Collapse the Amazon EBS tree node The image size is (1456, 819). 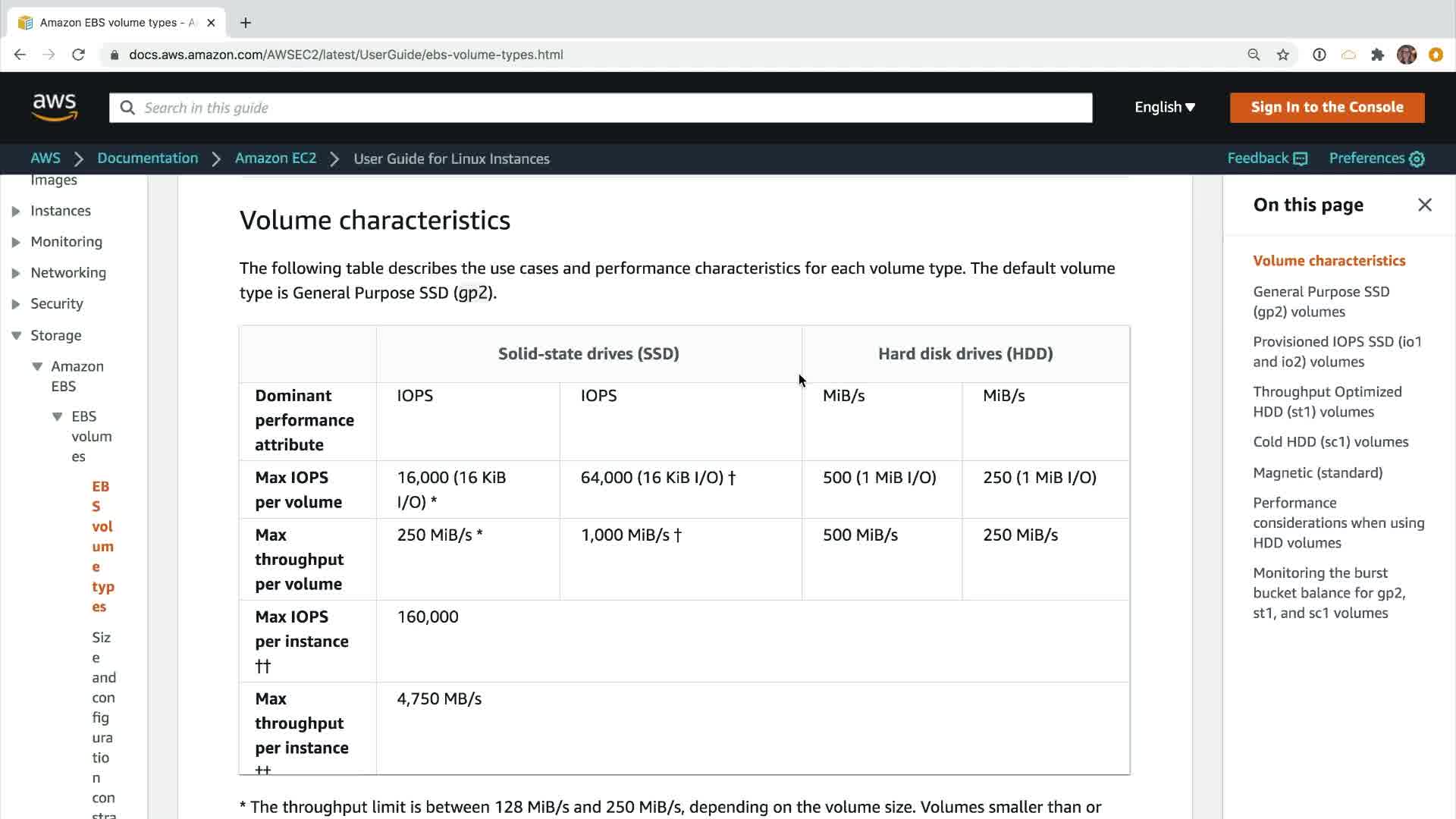37,366
